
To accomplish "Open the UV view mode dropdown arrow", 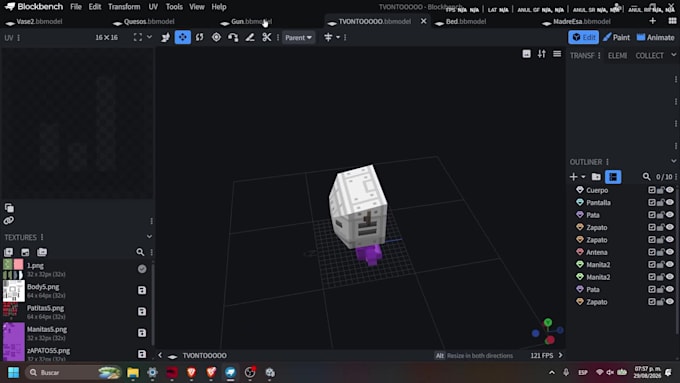I will [x=149, y=37].
